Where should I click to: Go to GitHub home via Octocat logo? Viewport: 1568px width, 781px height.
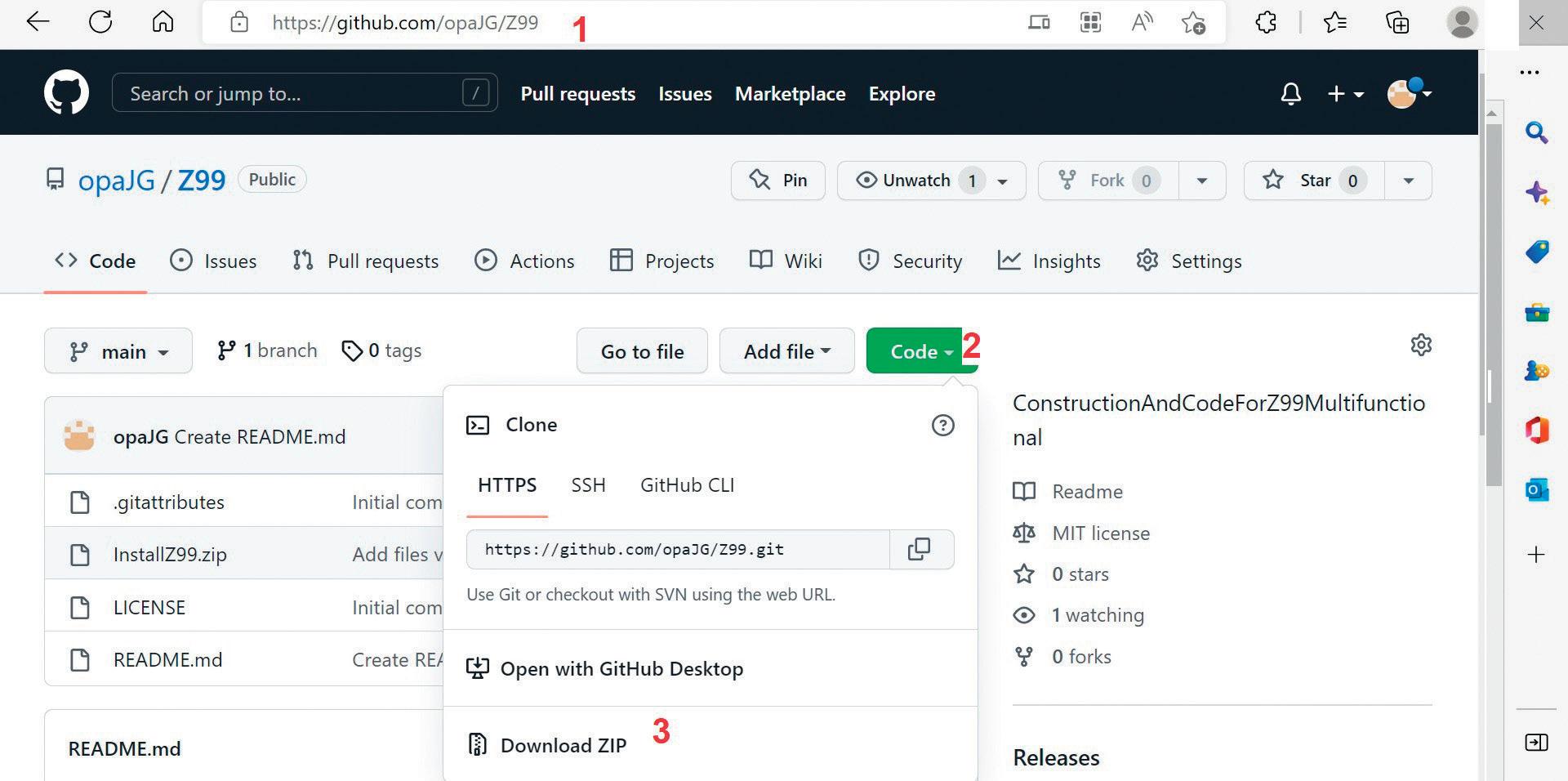click(66, 92)
